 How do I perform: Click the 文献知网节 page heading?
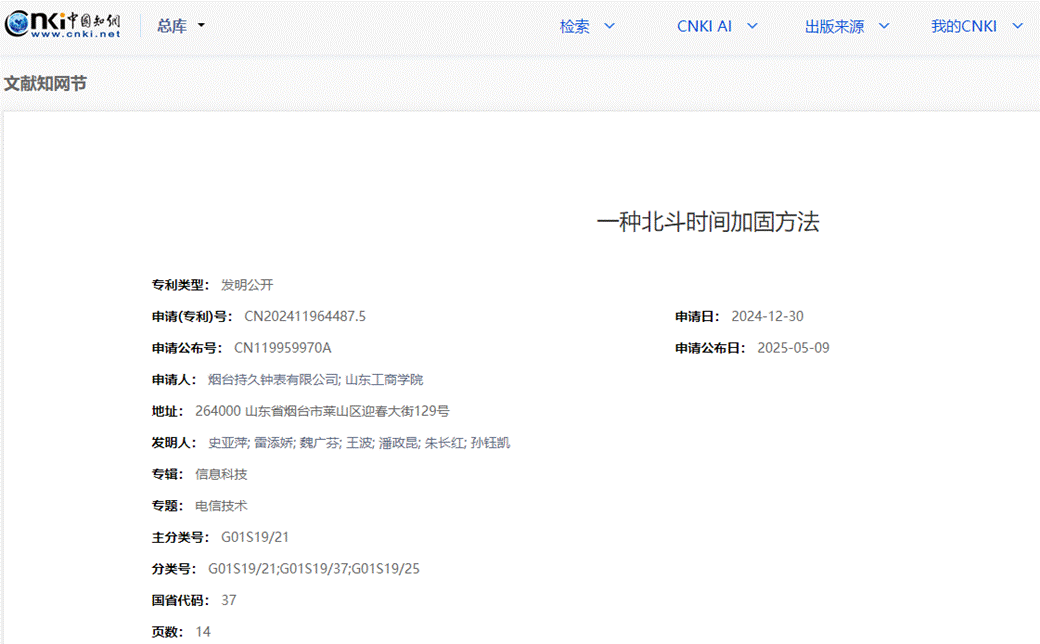[x=45, y=83]
